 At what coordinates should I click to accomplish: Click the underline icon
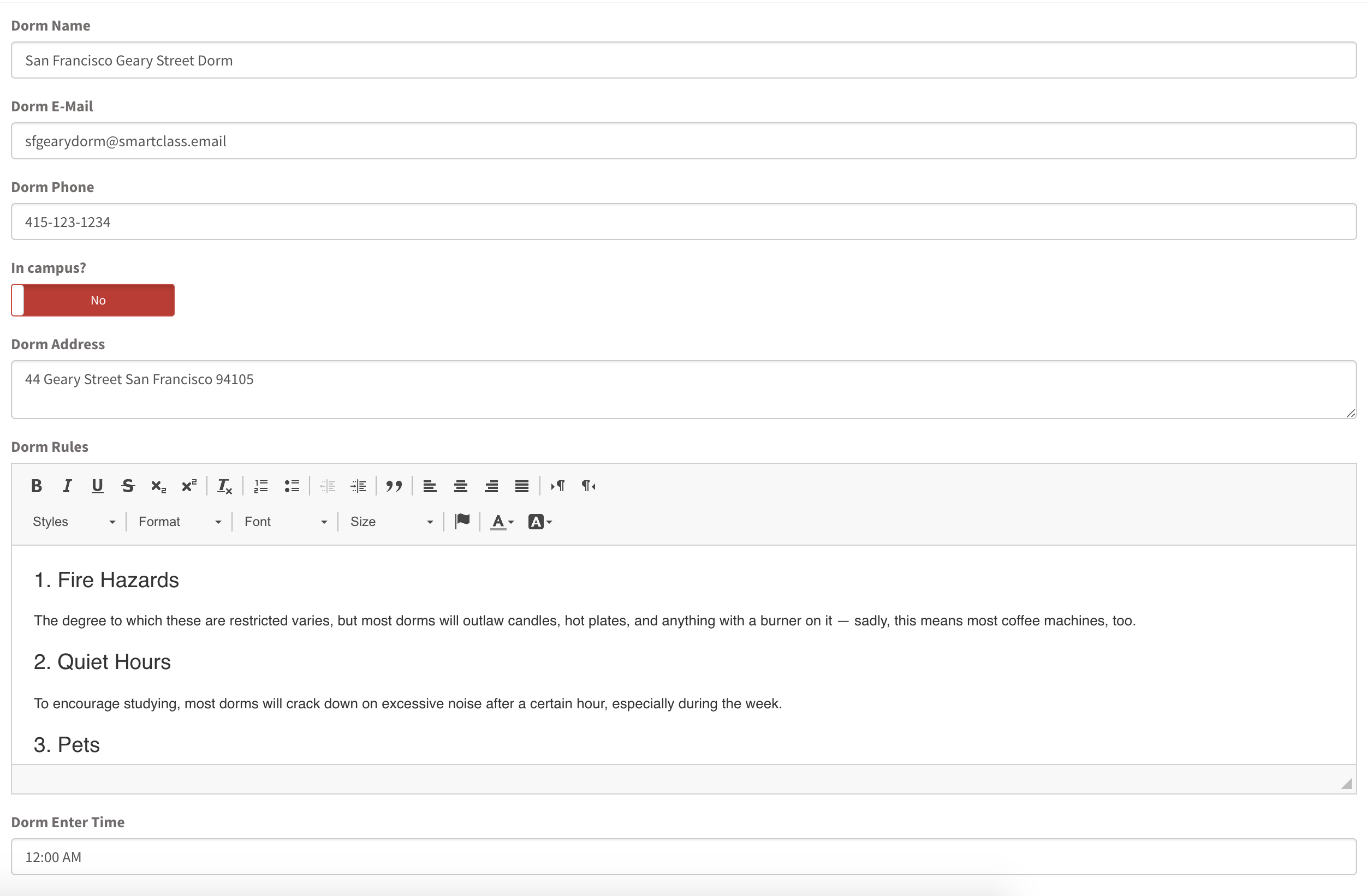point(97,486)
